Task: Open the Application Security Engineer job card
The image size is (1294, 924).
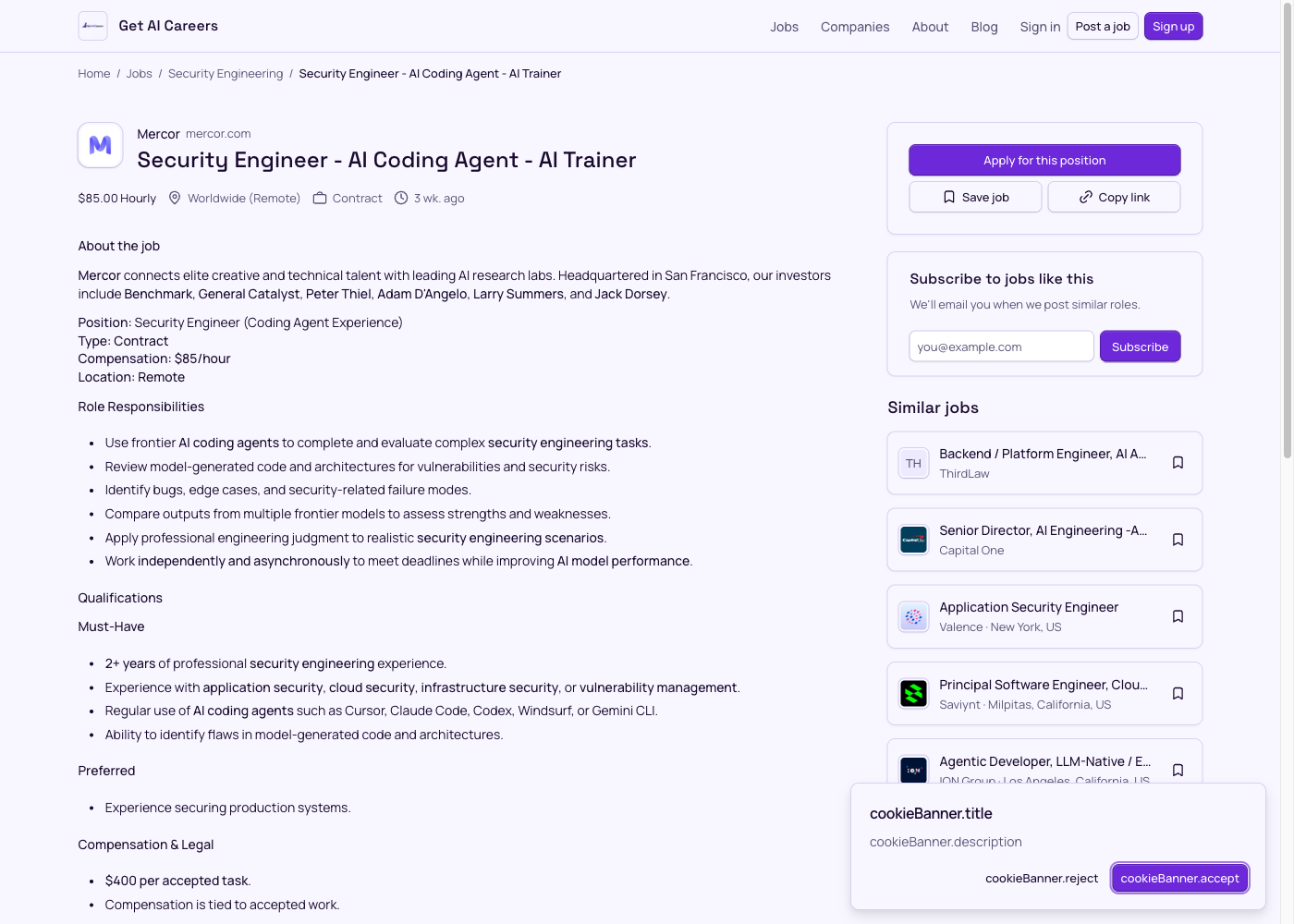Action: pos(1044,616)
